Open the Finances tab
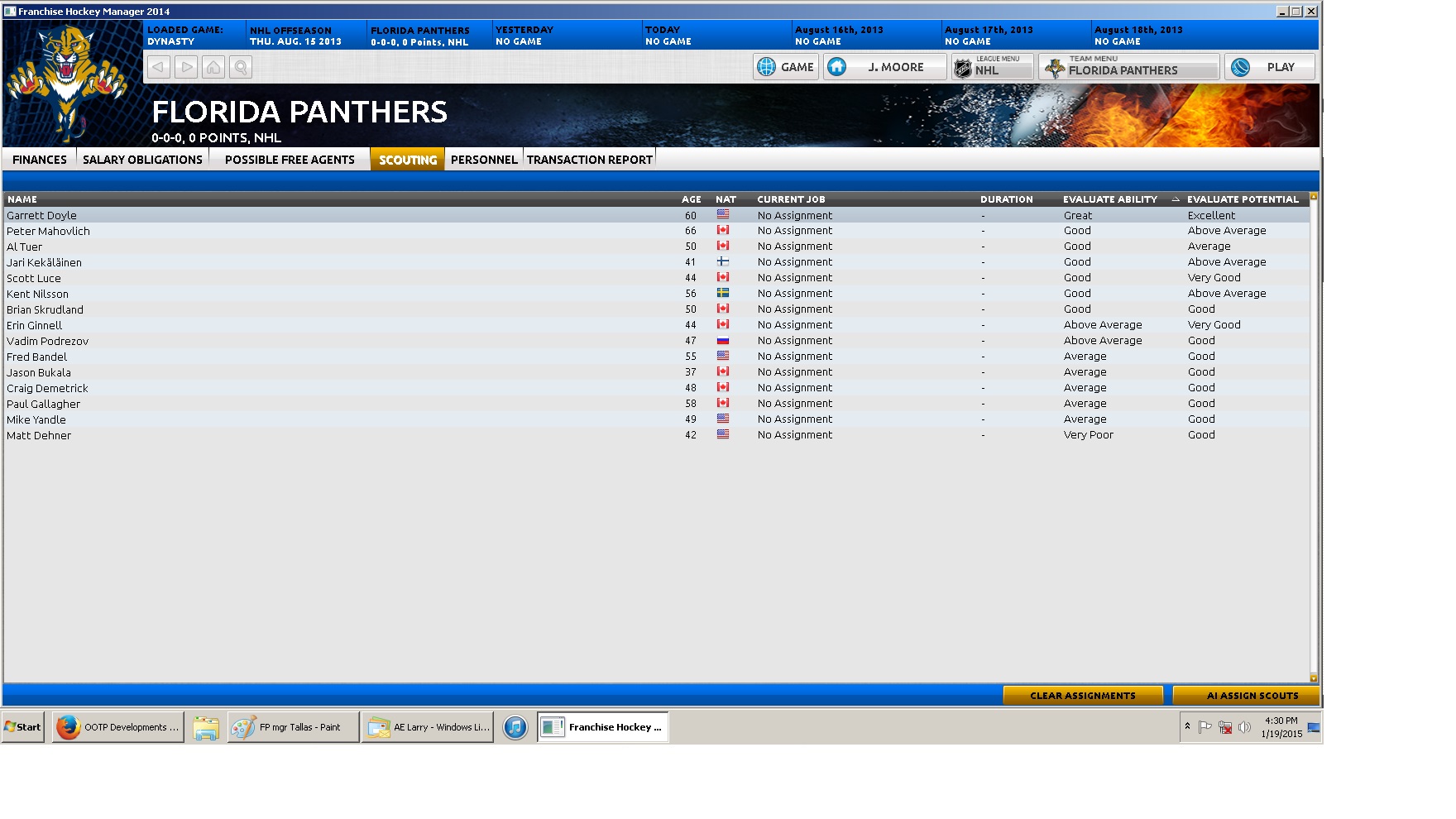Image resolution: width=1456 pixels, height=819 pixels. click(x=40, y=160)
